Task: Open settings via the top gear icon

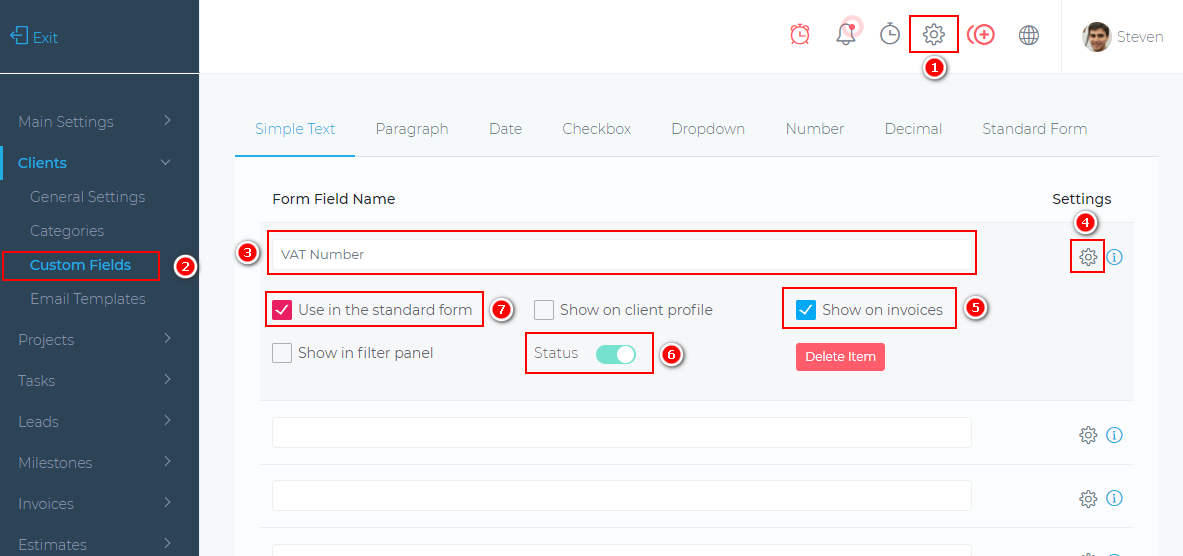Action: (933, 35)
